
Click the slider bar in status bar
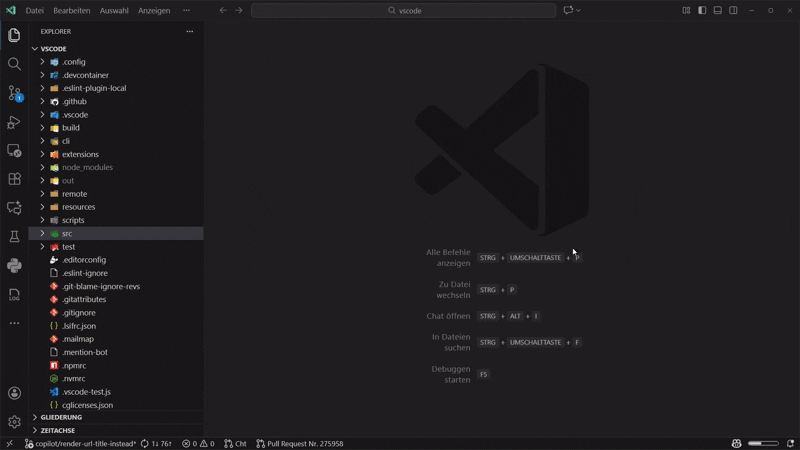coord(763,443)
